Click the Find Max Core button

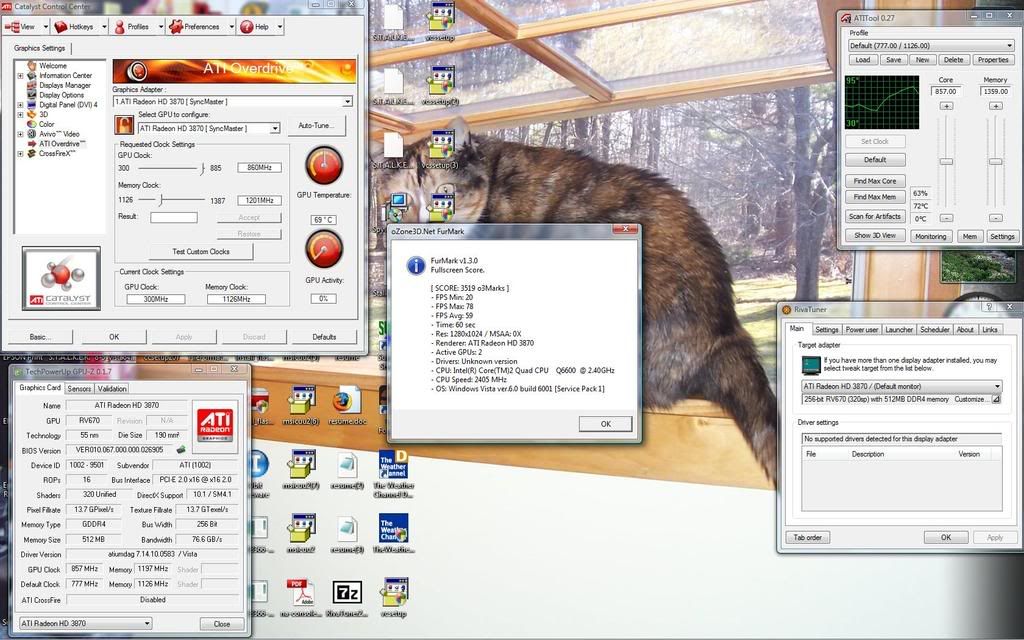[x=875, y=181]
